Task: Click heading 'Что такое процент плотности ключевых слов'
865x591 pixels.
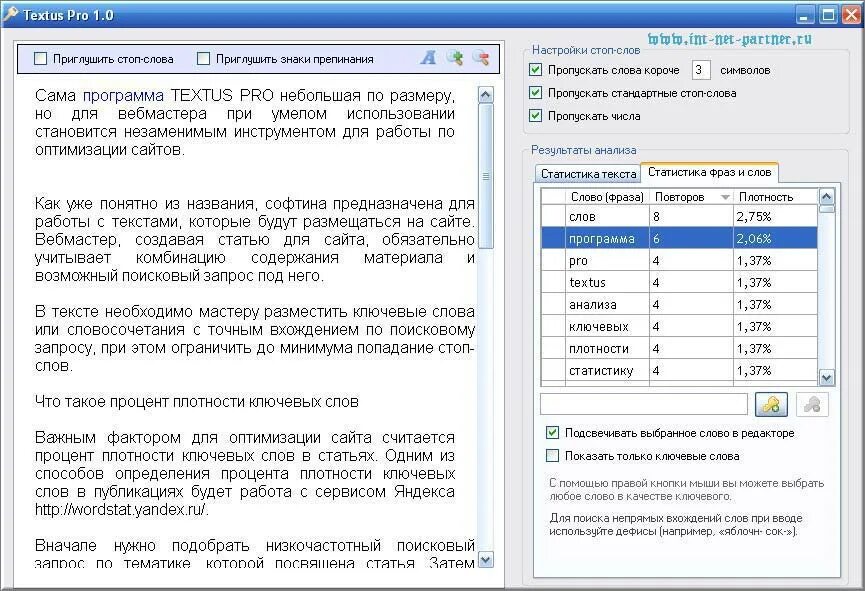Action: pyautogui.click(x=196, y=401)
